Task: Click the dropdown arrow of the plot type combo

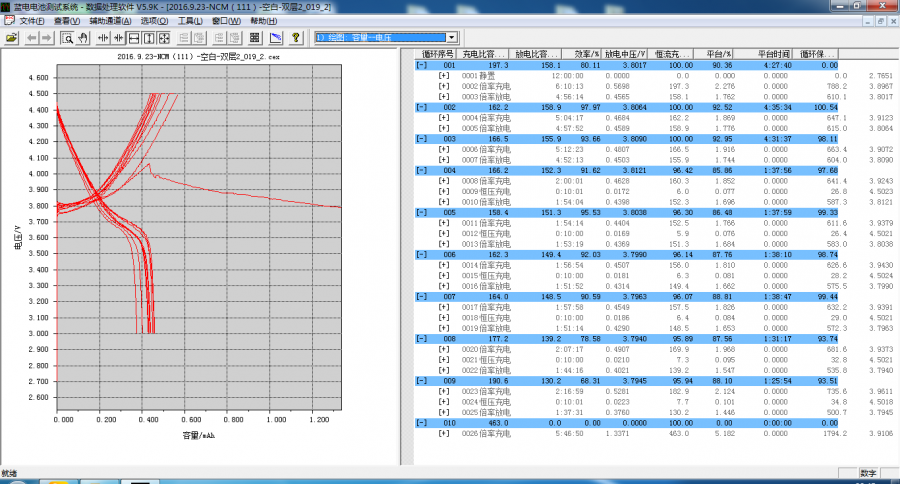Action: pos(452,37)
